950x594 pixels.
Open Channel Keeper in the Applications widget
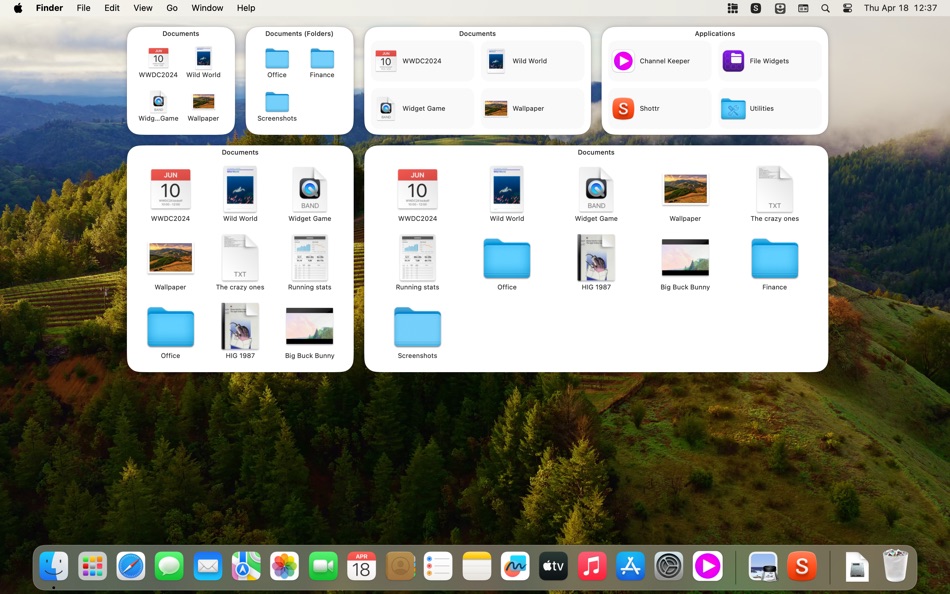tap(657, 61)
